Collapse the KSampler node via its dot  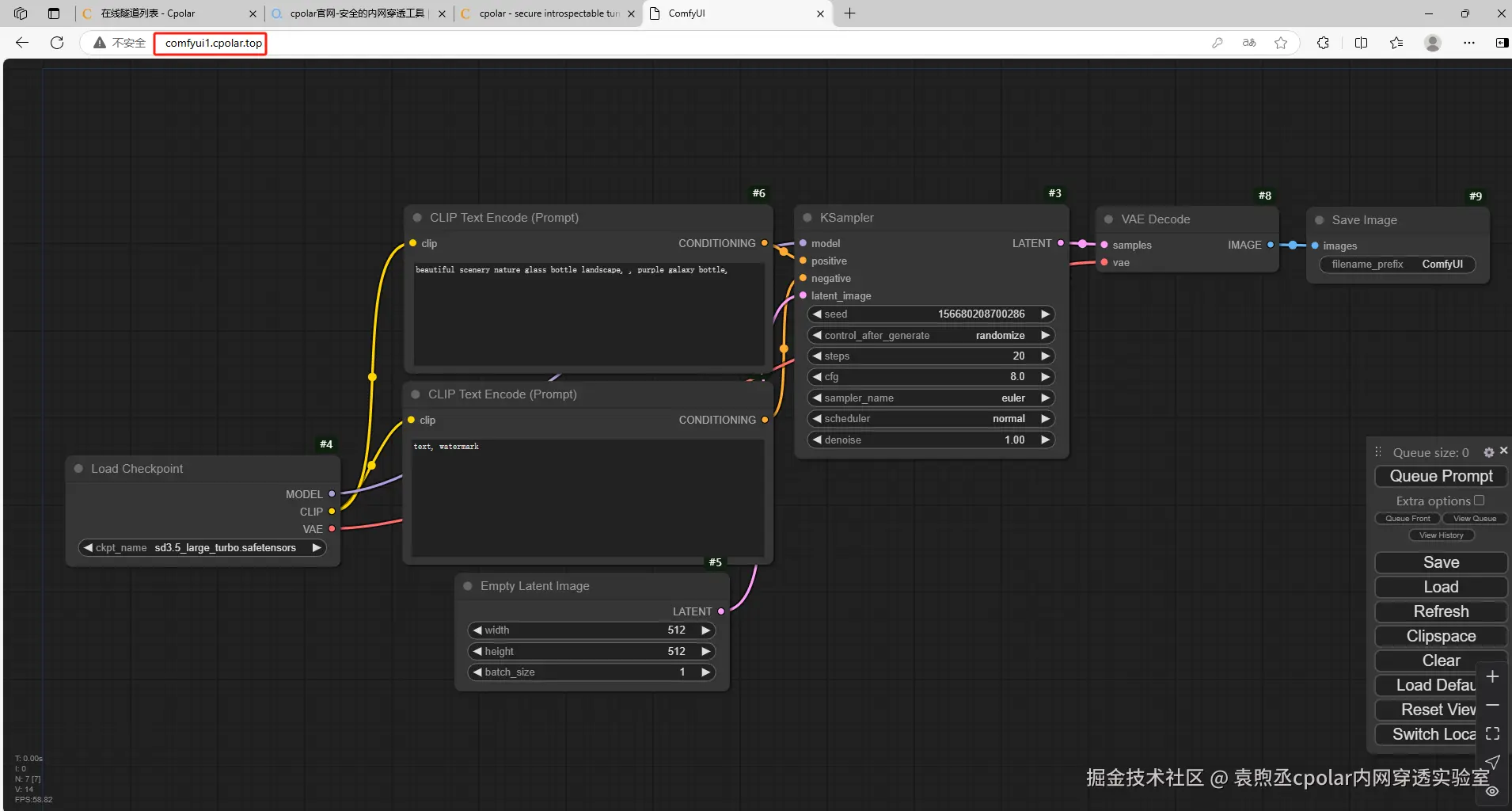click(x=807, y=218)
